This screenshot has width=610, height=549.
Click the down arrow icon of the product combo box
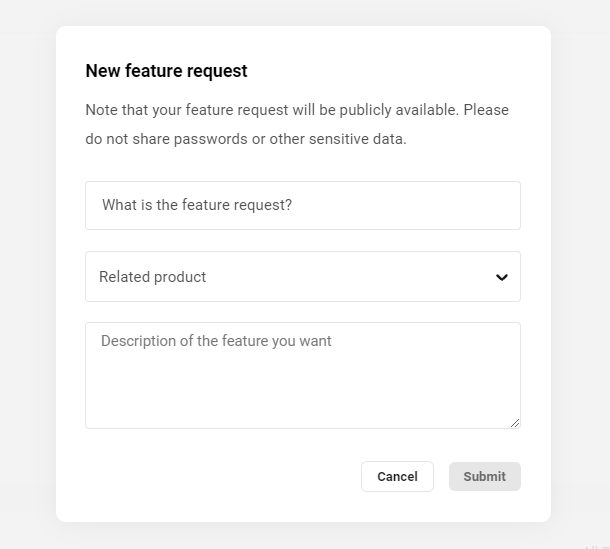pyautogui.click(x=502, y=277)
